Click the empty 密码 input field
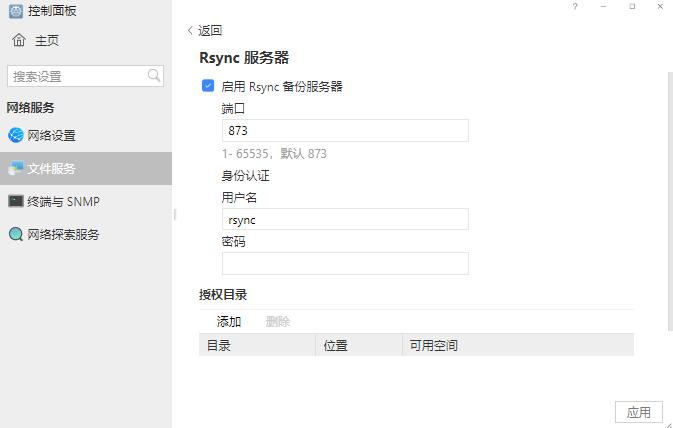Image resolution: width=673 pixels, height=428 pixels. [x=344, y=263]
